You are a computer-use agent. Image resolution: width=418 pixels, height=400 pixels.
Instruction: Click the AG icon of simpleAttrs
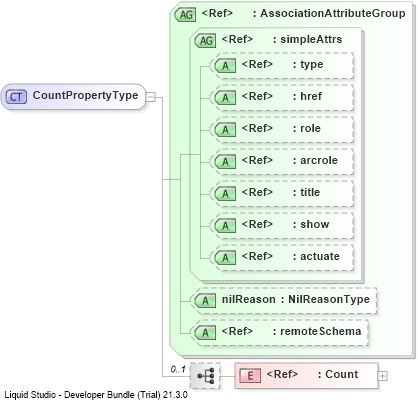(205, 40)
